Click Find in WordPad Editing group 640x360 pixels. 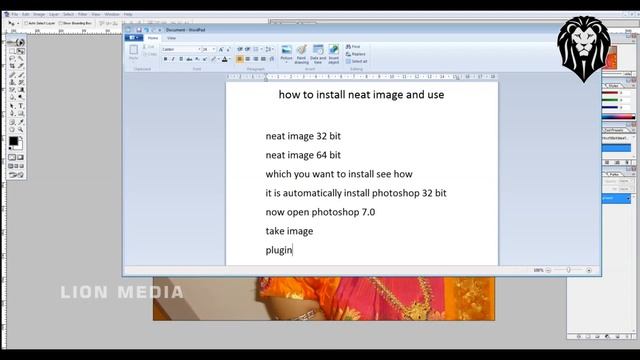pyautogui.click(x=353, y=47)
